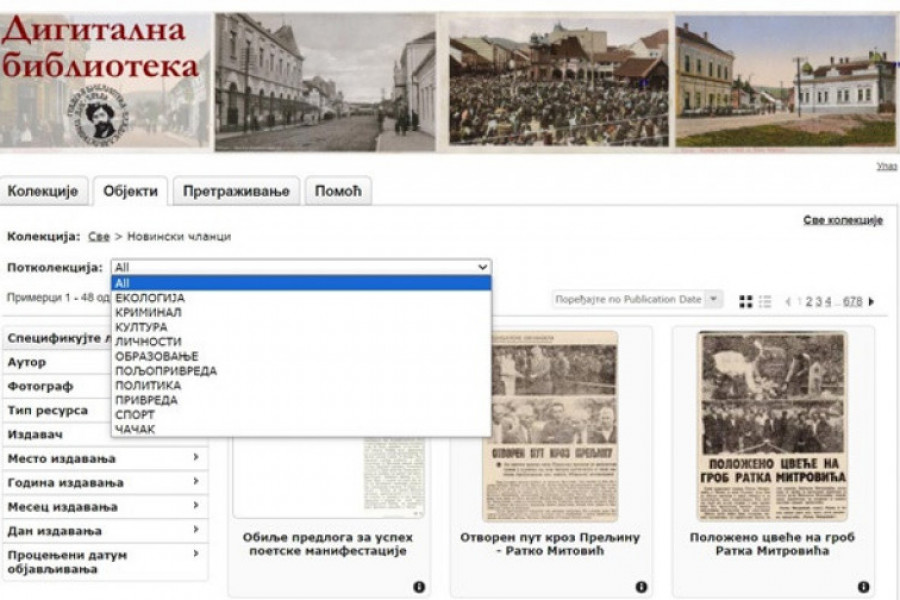Screen dimensions: 900x600
Task: Open the Помоћ tab
Action: coord(337,191)
